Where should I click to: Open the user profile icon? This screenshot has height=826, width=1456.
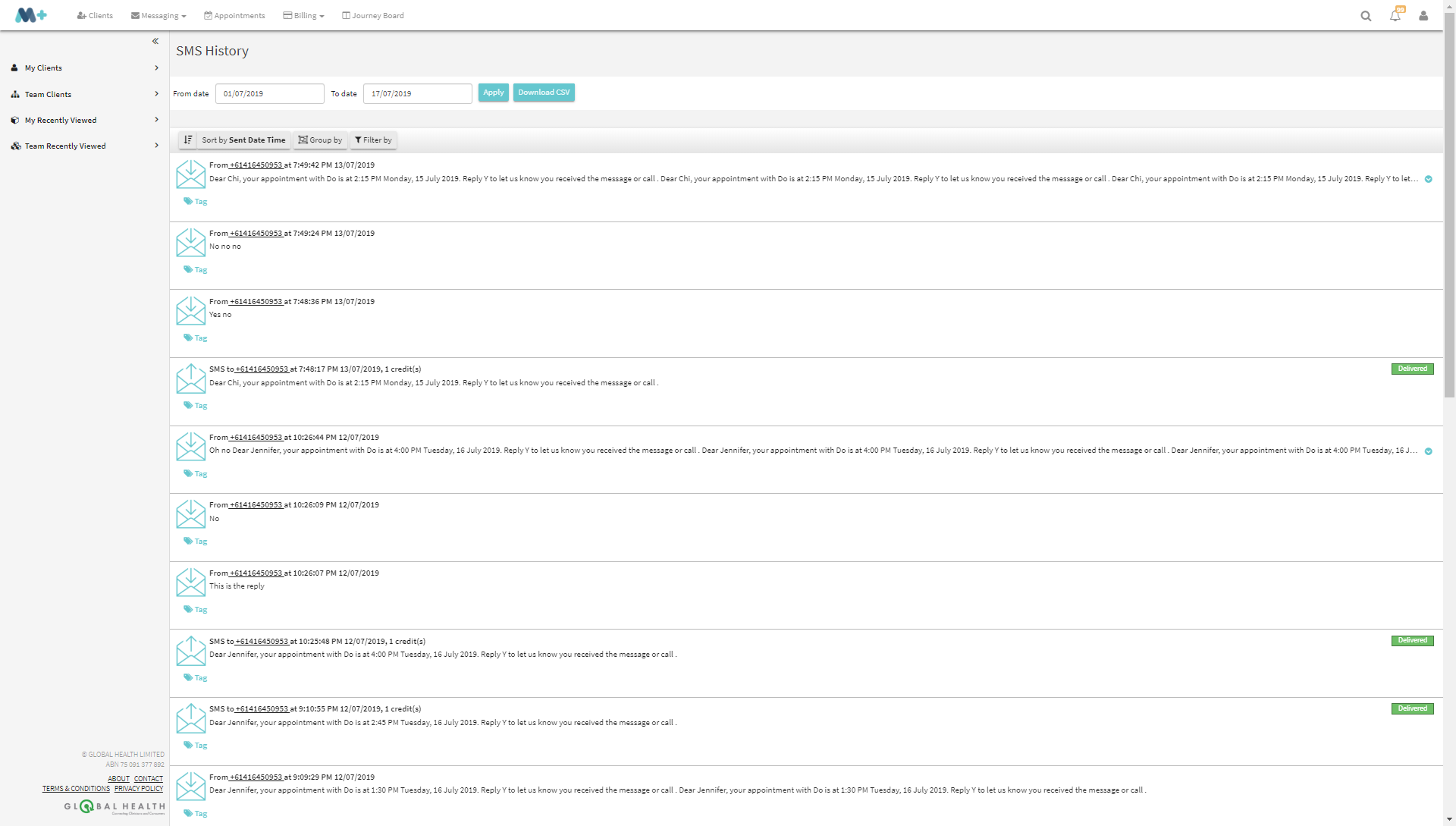(1423, 16)
